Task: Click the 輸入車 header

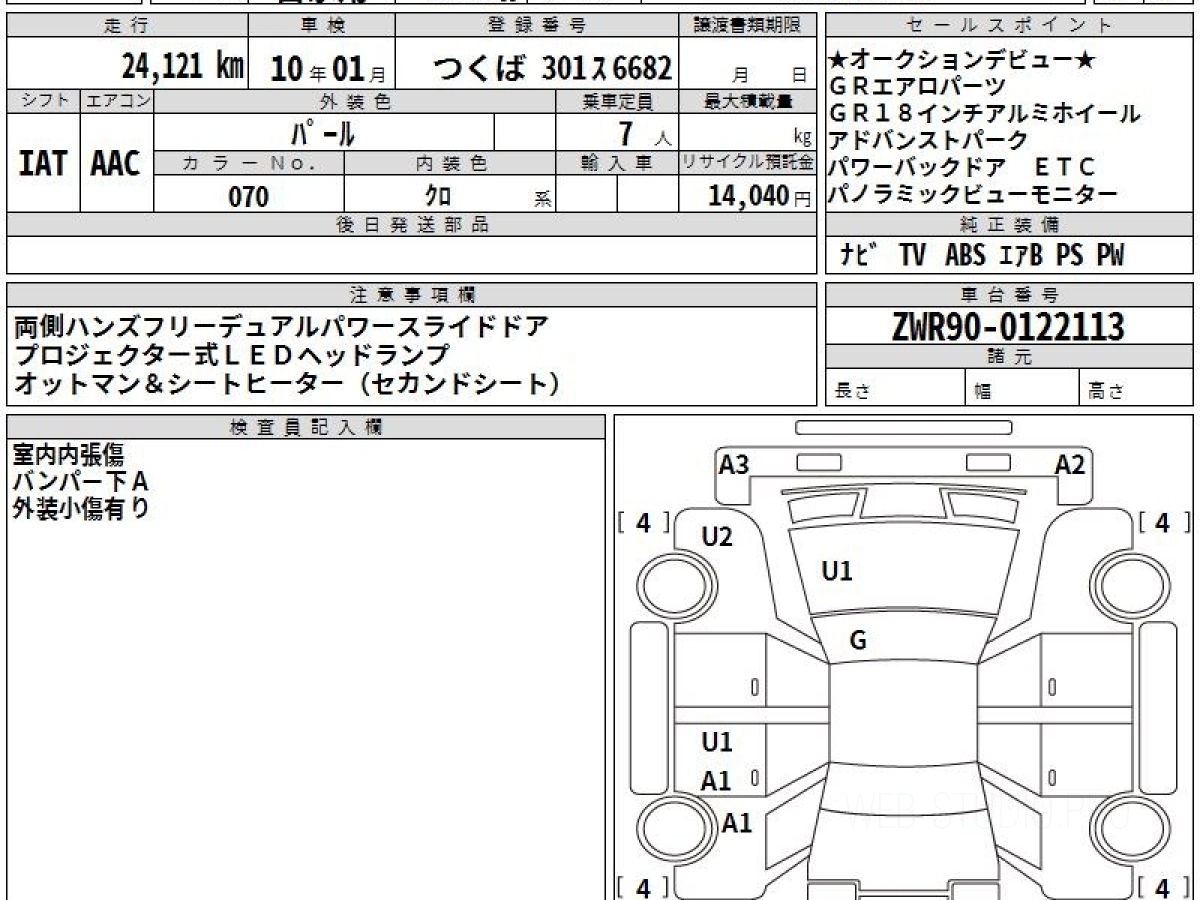Action: (x=617, y=163)
